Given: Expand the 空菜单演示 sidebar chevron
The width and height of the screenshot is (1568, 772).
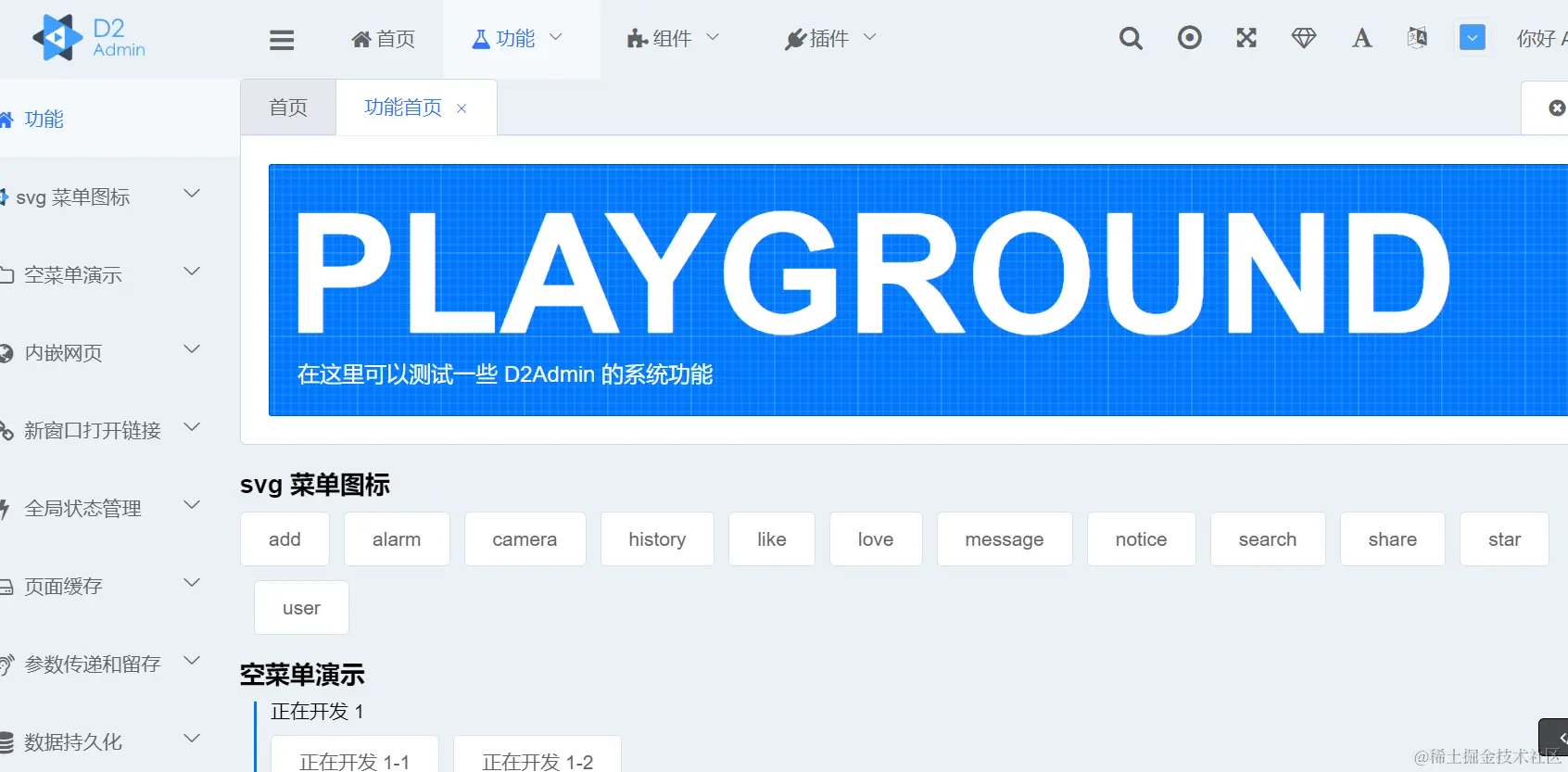Looking at the screenshot, I should (x=192, y=272).
